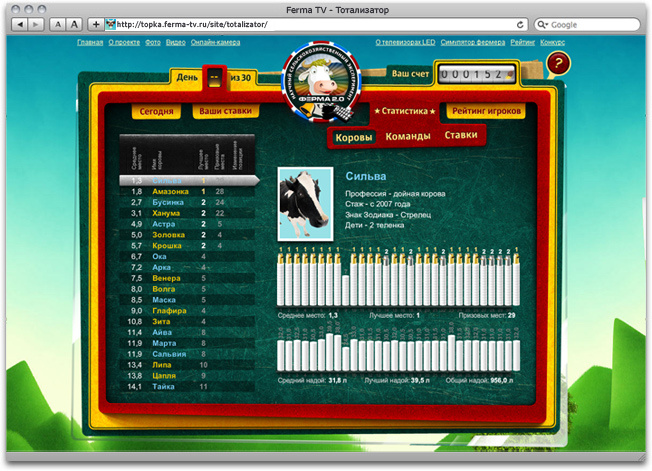Open the Симулятор фермера link
Viewport: 652px width, 471px height.
(x=470, y=43)
